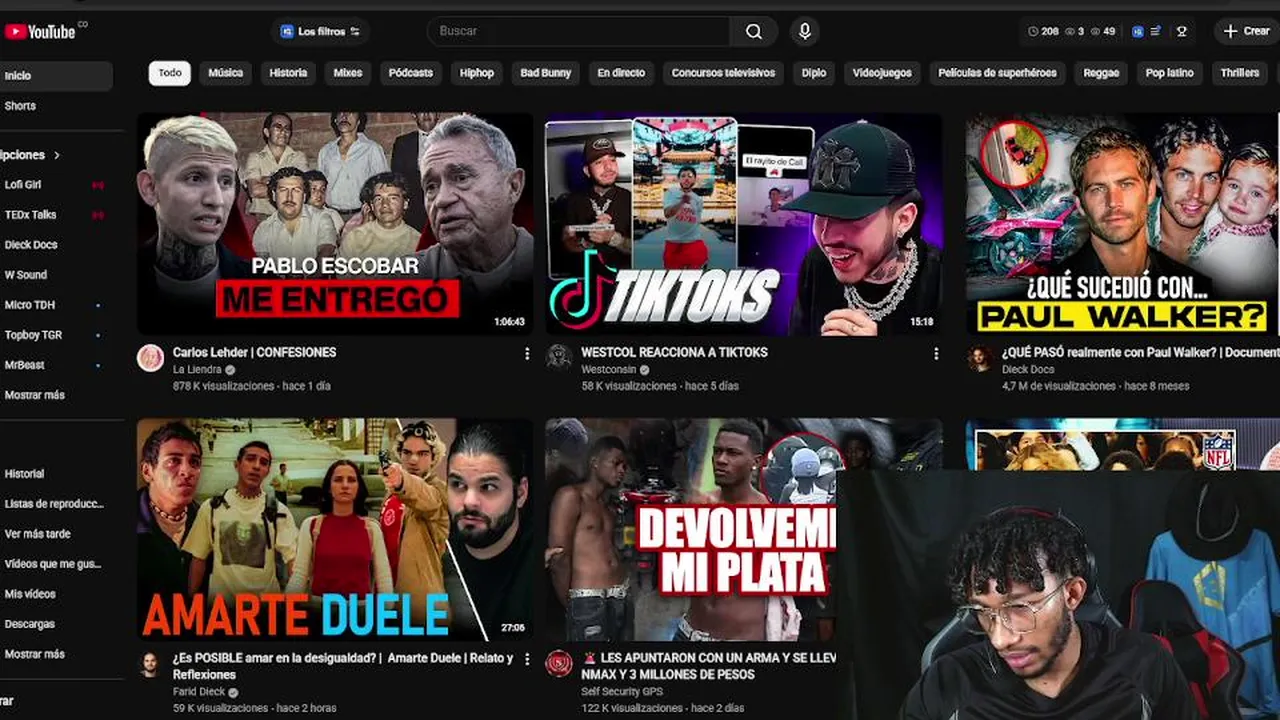Open options menu for Carlos Lehder video
The height and width of the screenshot is (720, 1280).
[527, 354]
